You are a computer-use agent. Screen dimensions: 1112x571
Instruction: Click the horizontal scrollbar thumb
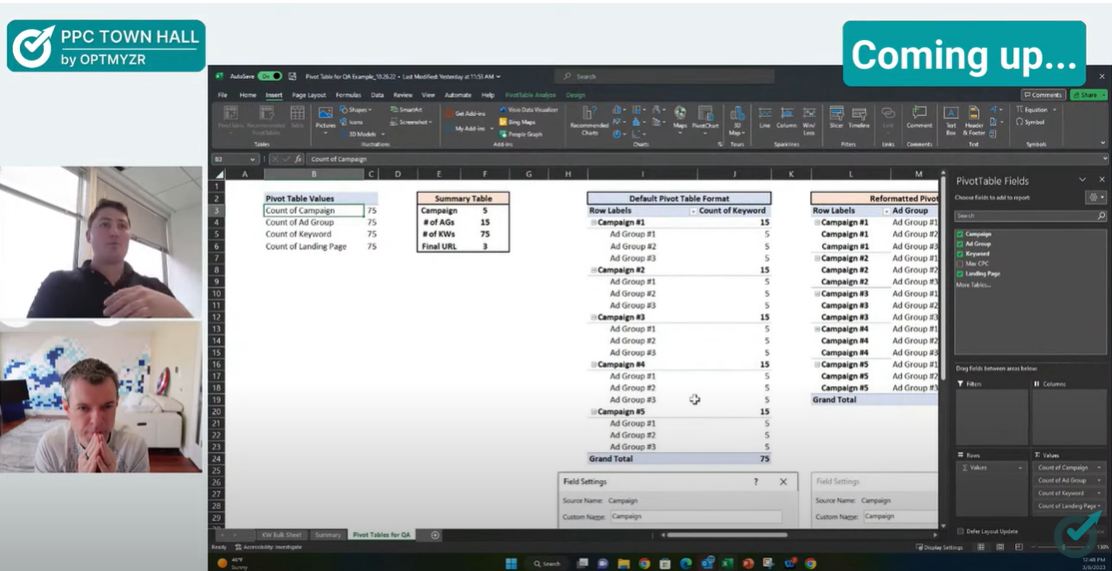(x=727, y=535)
